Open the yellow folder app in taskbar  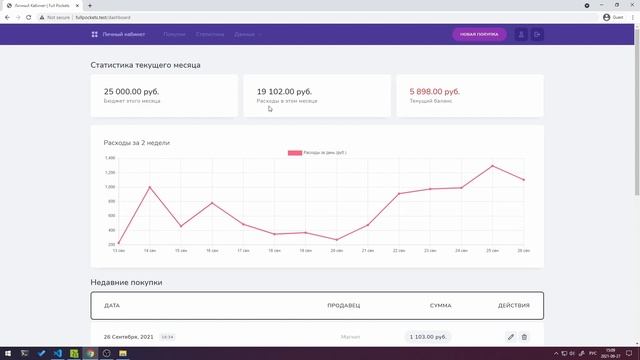pyautogui.click(x=123, y=353)
